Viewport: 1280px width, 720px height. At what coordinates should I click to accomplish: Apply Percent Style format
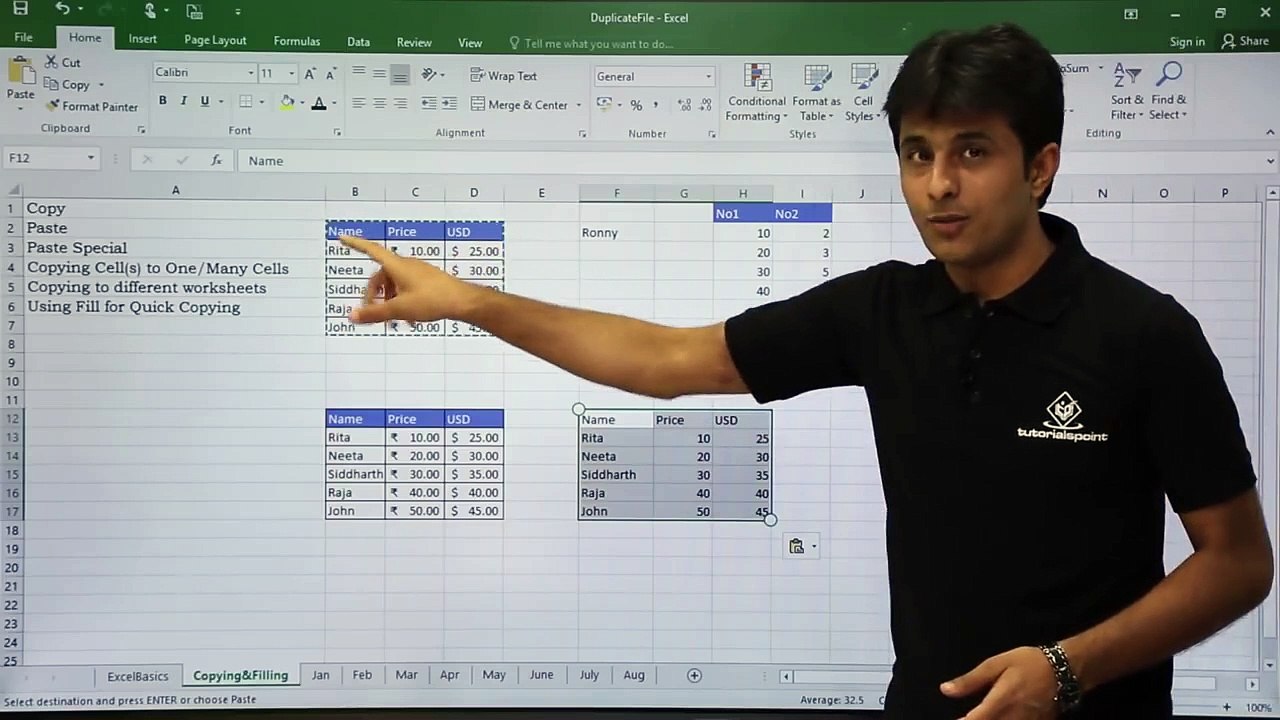[636, 105]
